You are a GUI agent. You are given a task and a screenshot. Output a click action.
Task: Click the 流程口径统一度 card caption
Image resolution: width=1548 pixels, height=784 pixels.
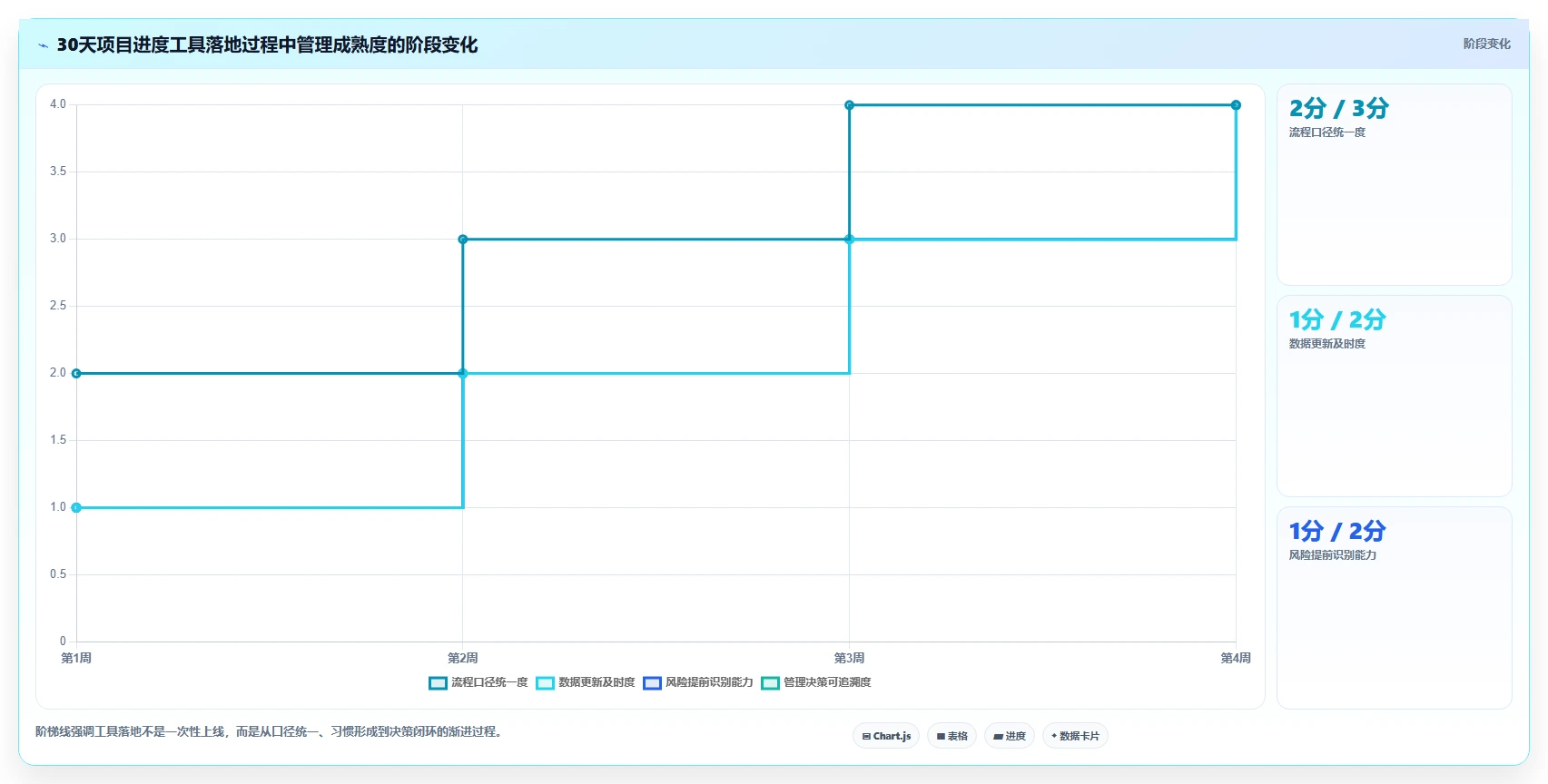[1327, 132]
